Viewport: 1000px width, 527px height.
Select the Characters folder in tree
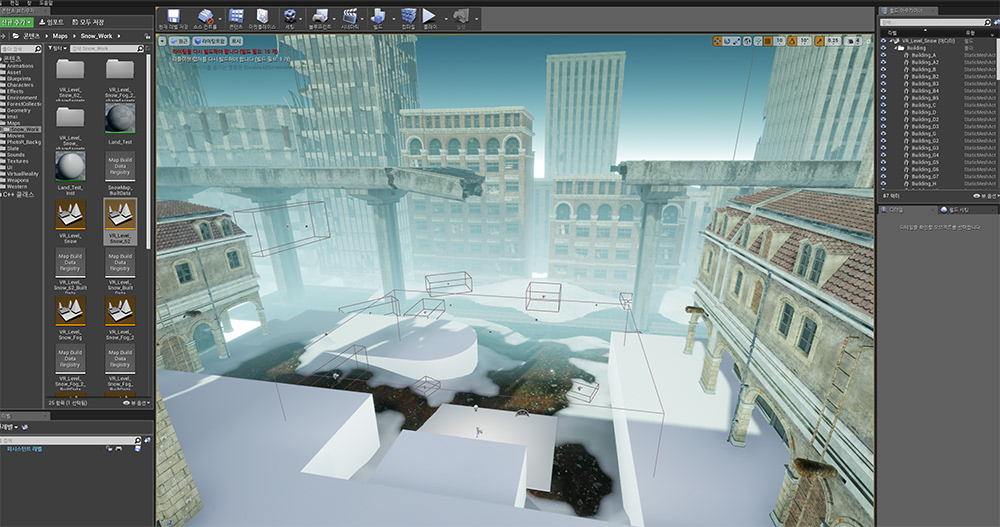click(20, 85)
